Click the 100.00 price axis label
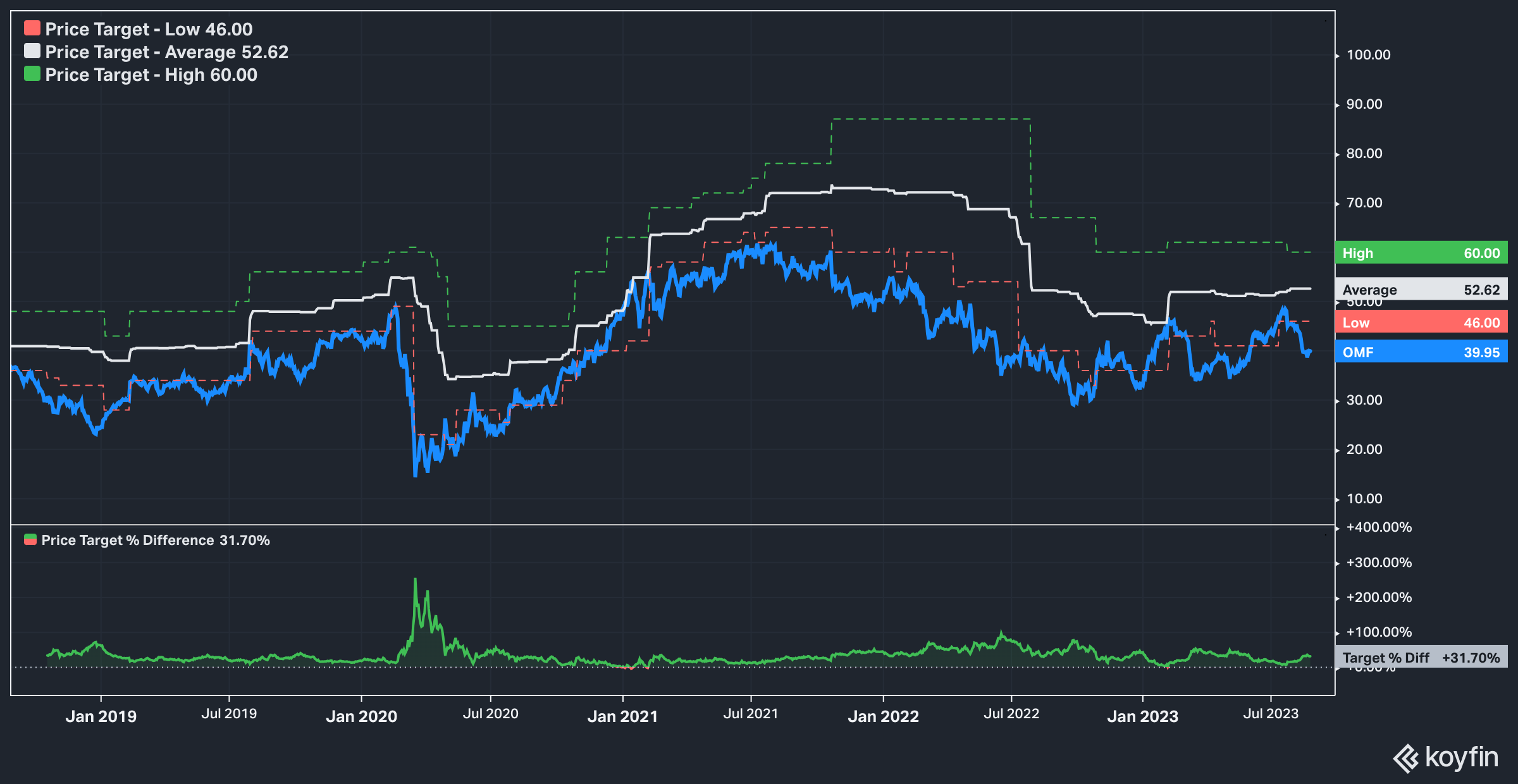 1368,55
